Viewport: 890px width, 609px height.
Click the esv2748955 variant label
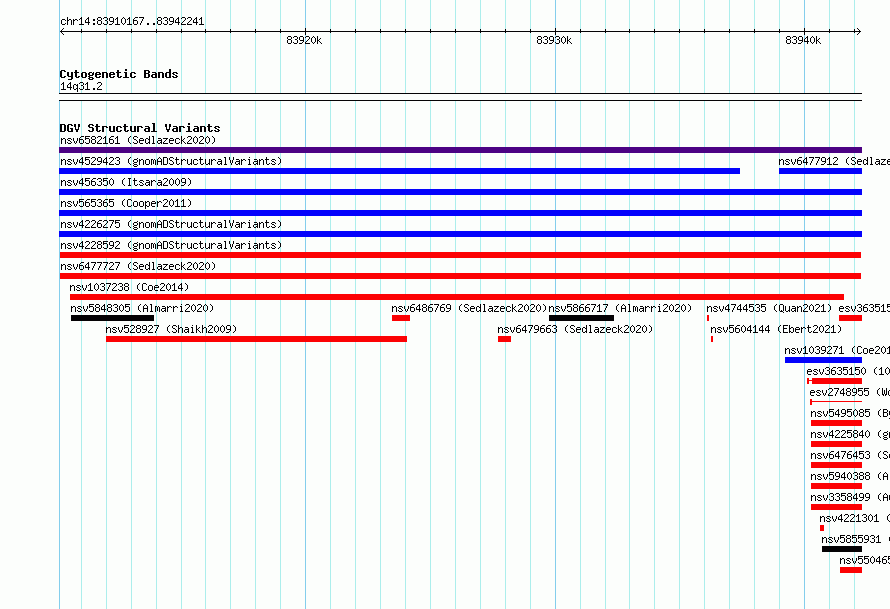pos(850,392)
